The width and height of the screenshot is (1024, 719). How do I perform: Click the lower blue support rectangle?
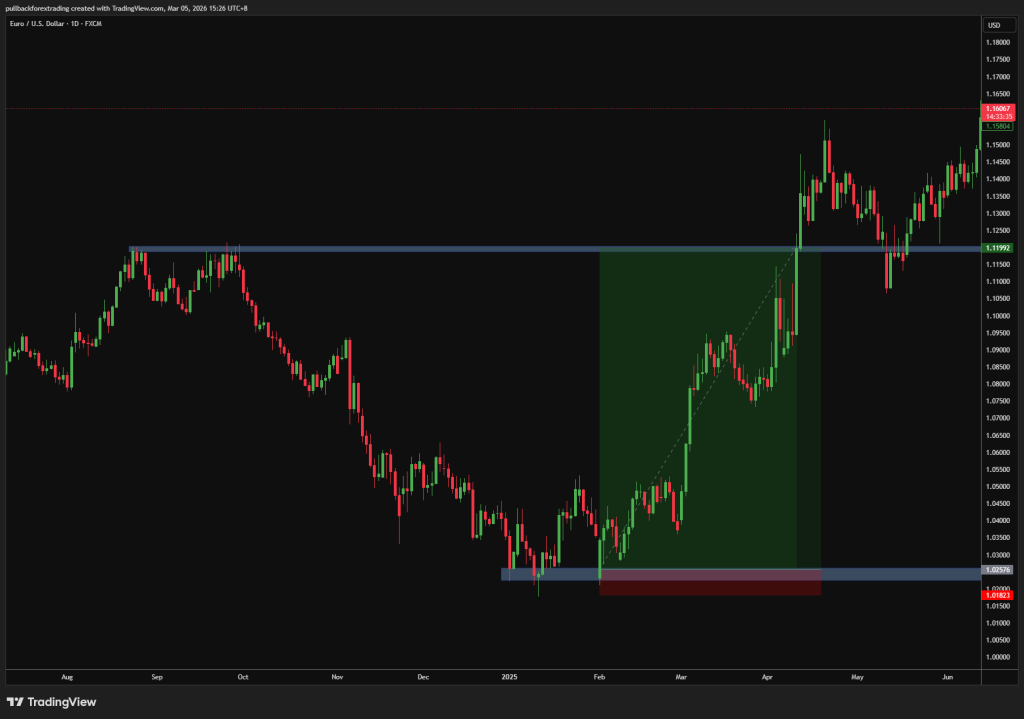coord(550,574)
